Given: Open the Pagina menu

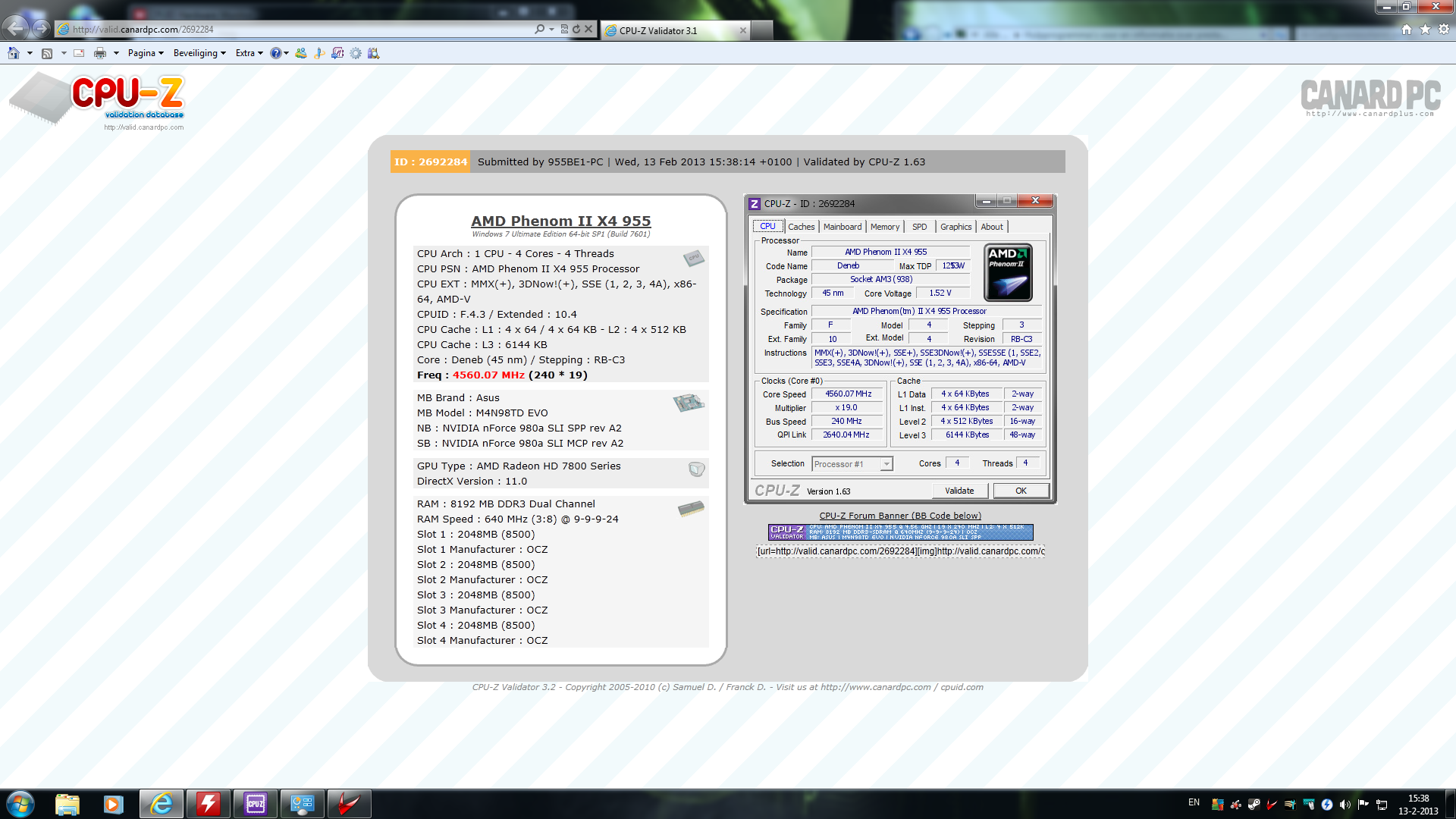Looking at the screenshot, I should (146, 53).
